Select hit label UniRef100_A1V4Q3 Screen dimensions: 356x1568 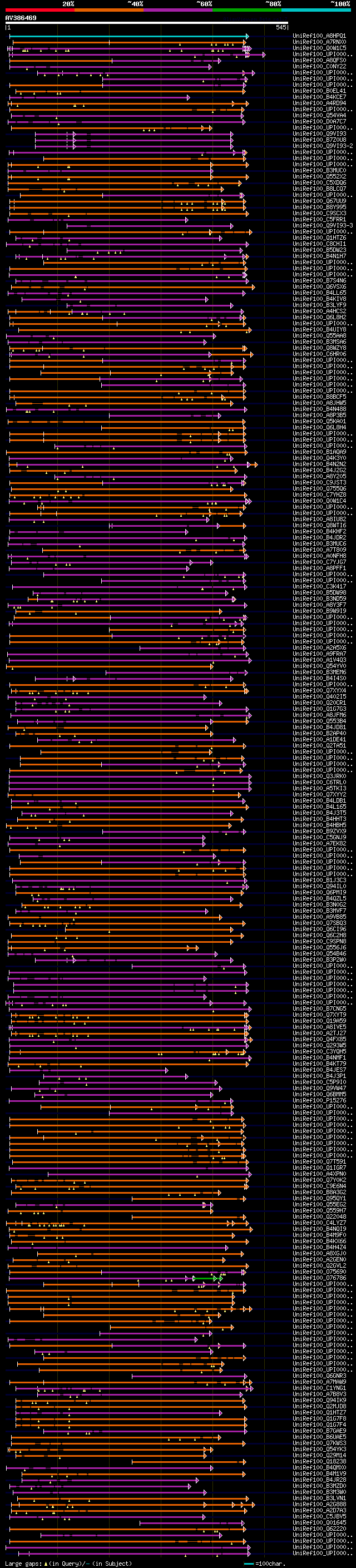(319, 660)
